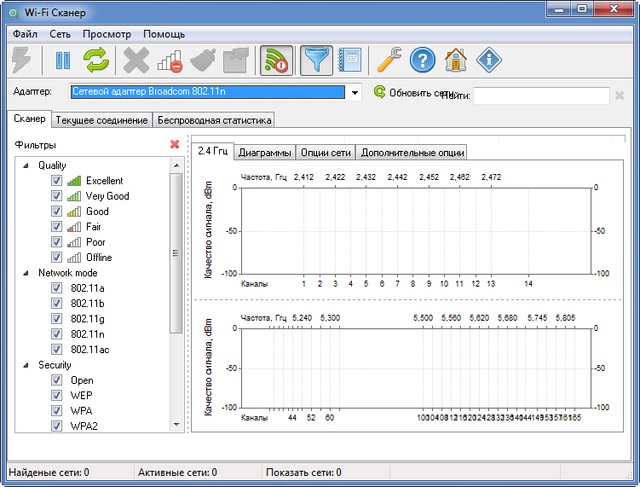Click the green refresh arrows icon
Viewport: 640px width, 487px height.
[x=95, y=61]
